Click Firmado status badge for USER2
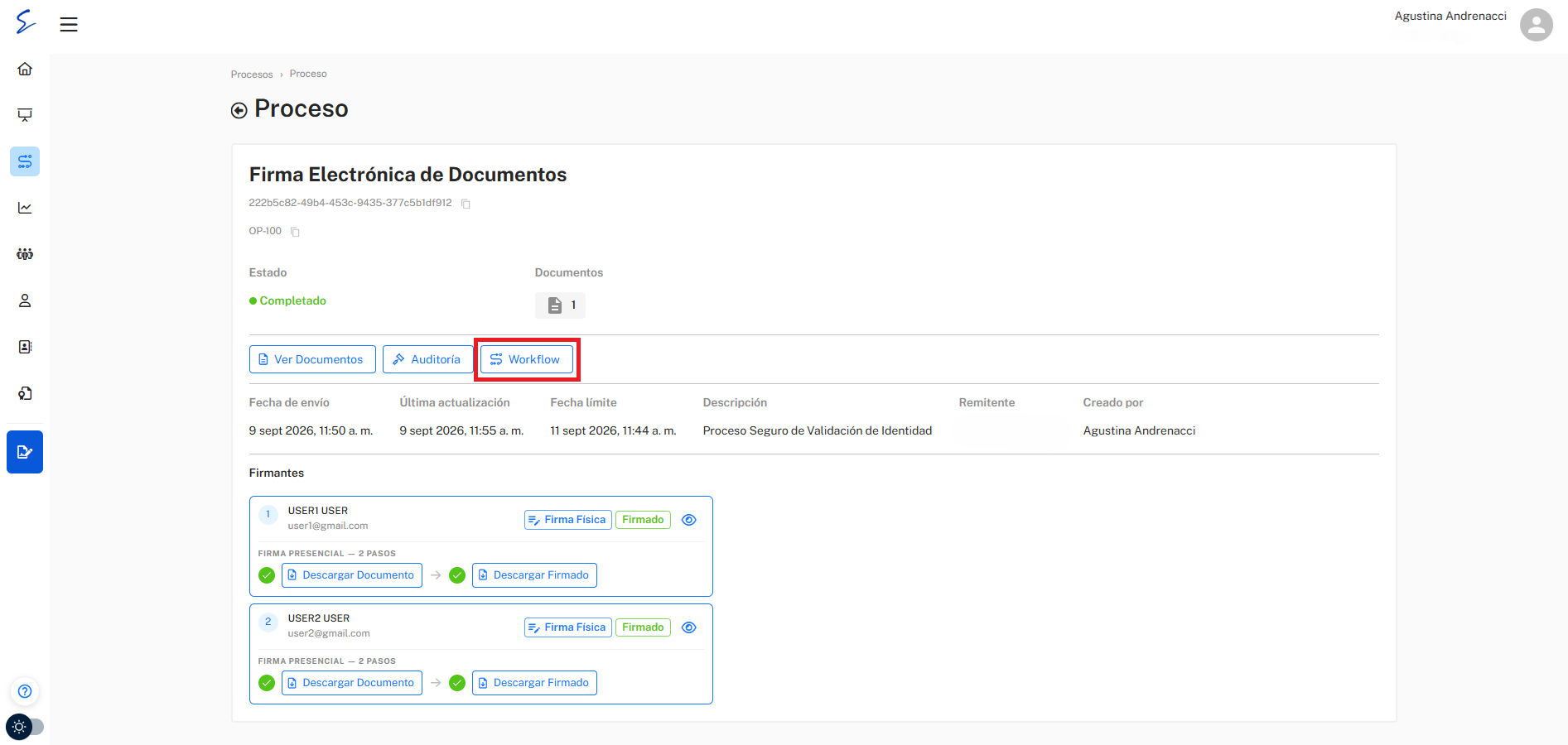The image size is (1568, 745). click(643, 627)
